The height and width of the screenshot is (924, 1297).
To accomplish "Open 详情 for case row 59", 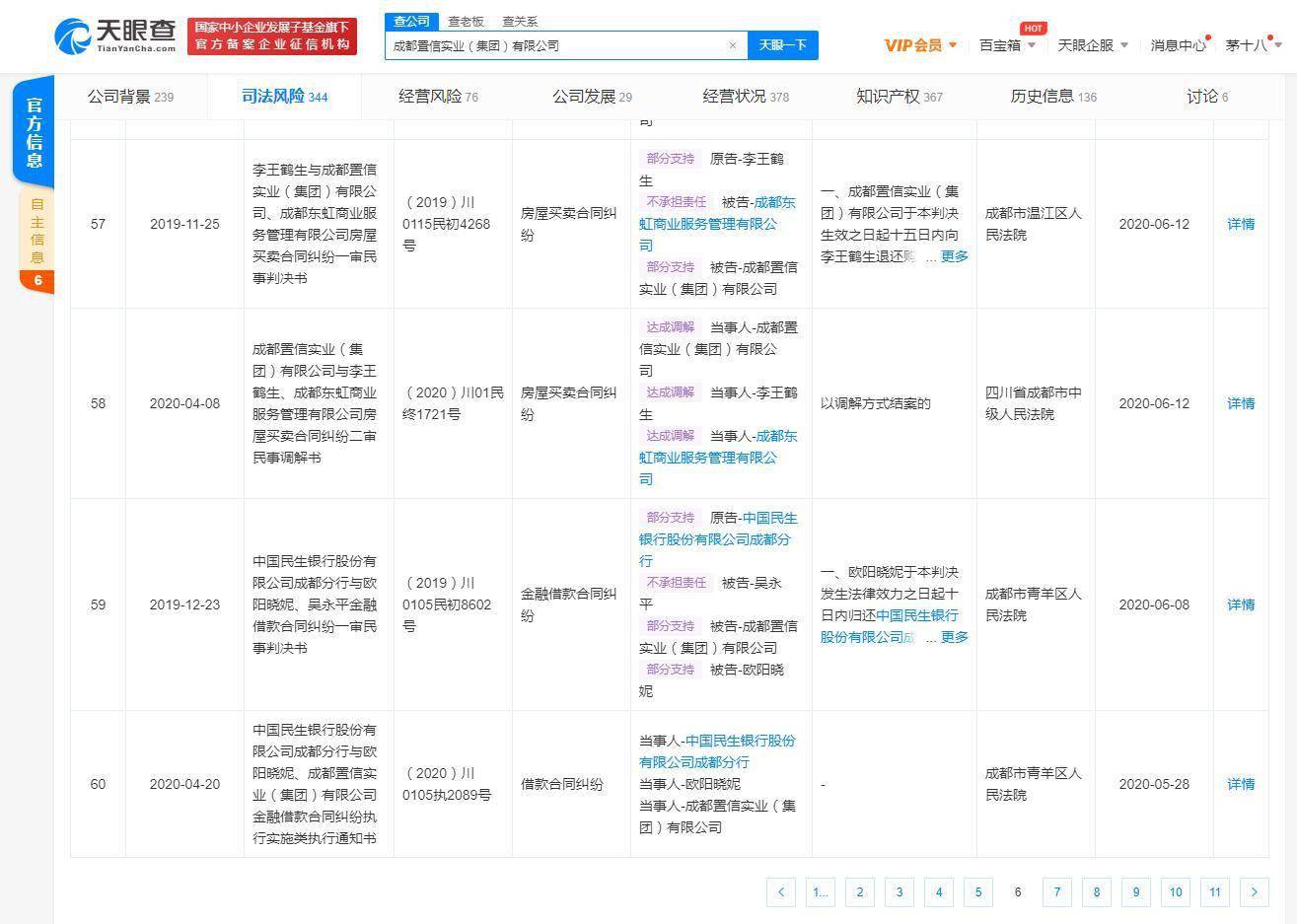I will tap(1241, 604).
